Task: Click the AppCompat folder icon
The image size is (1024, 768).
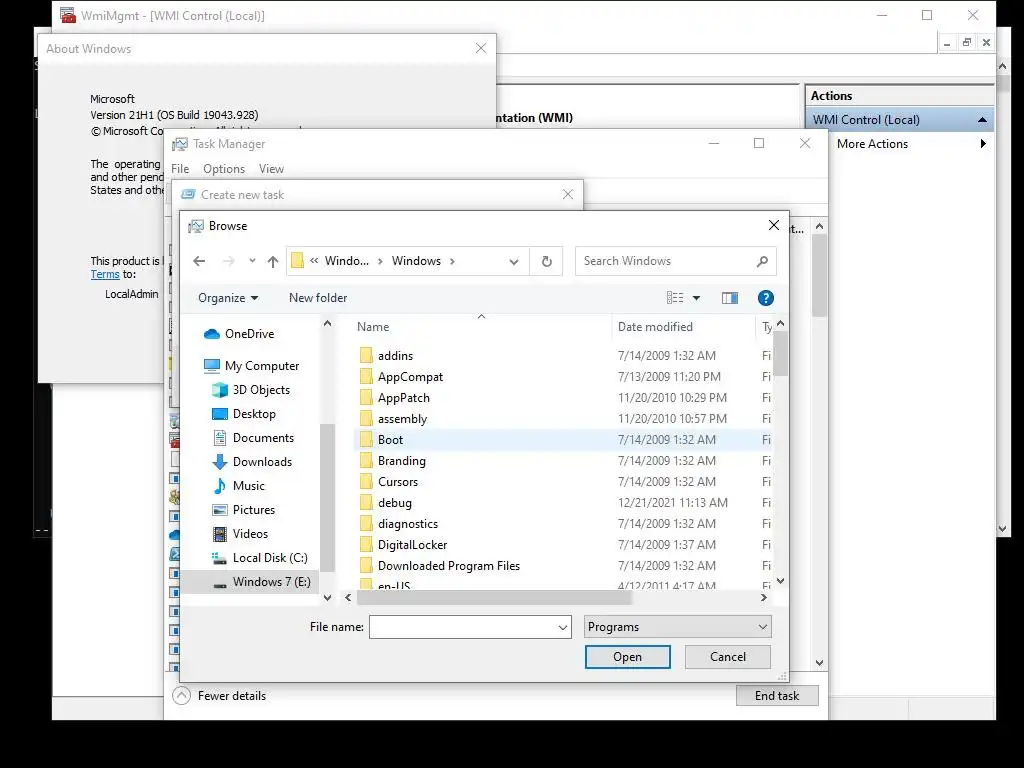Action: 366,377
